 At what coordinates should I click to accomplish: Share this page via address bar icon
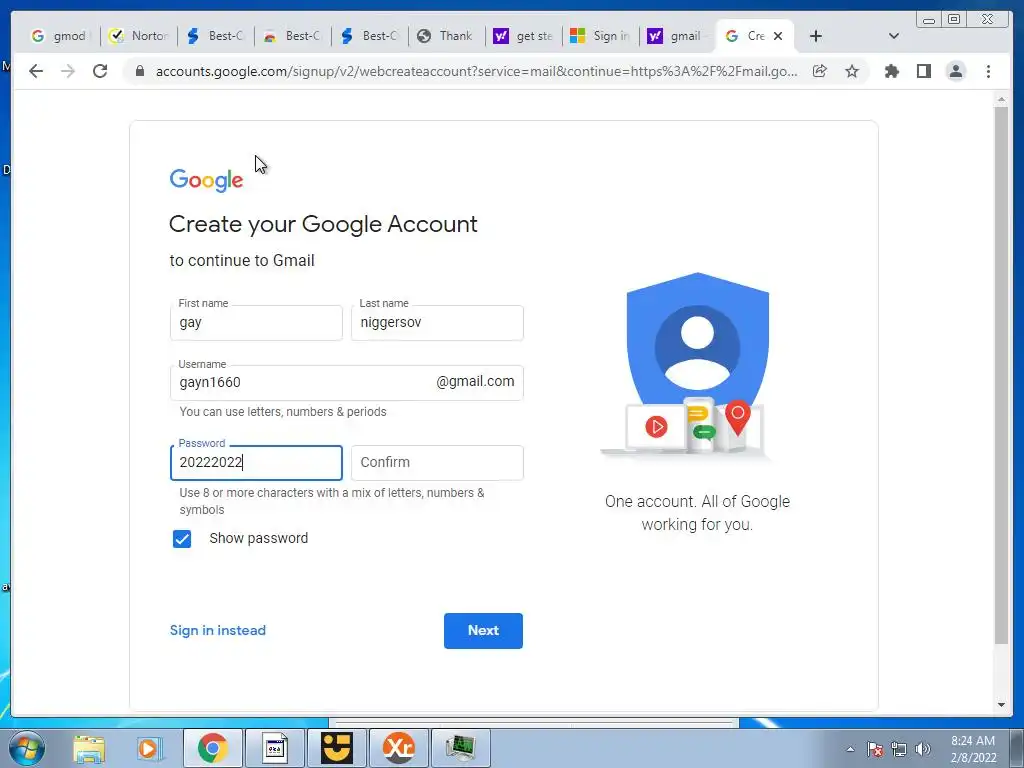click(820, 71)
